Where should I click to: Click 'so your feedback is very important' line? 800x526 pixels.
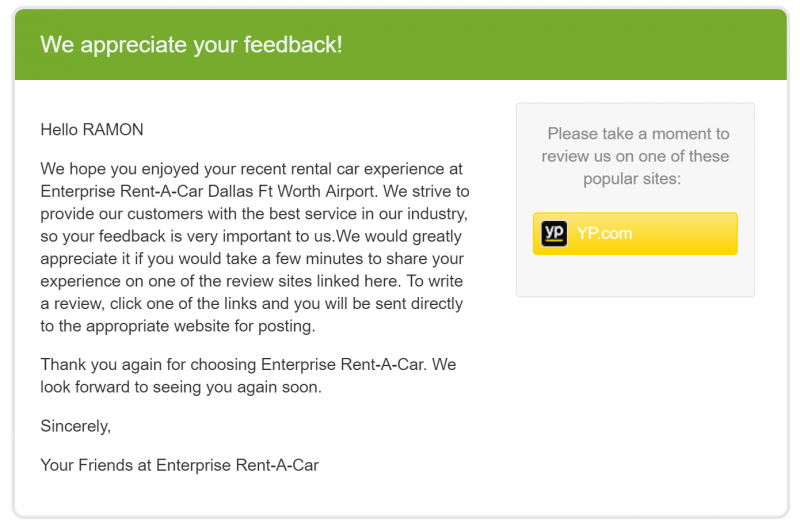[251, 236]
